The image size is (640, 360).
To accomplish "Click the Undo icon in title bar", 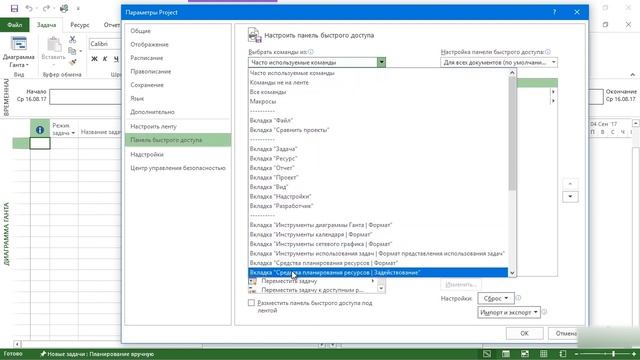I will 29,8.
